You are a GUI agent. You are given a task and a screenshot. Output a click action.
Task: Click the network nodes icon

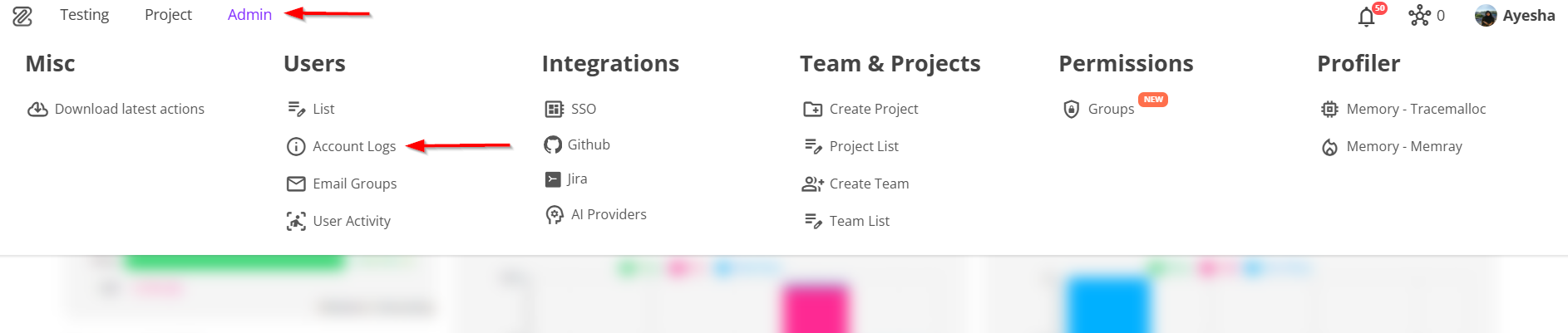click(x=1419, y=16)
